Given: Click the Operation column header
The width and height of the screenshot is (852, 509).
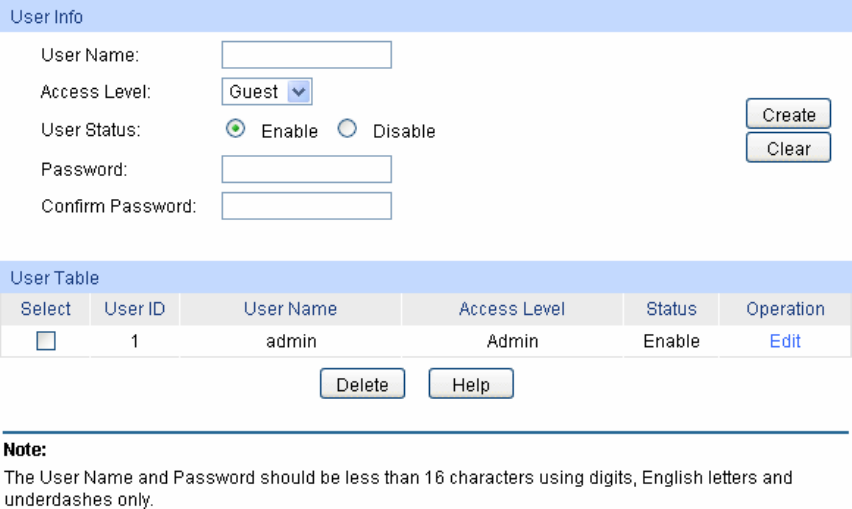Looking at the screenshot, I should 785,309.
